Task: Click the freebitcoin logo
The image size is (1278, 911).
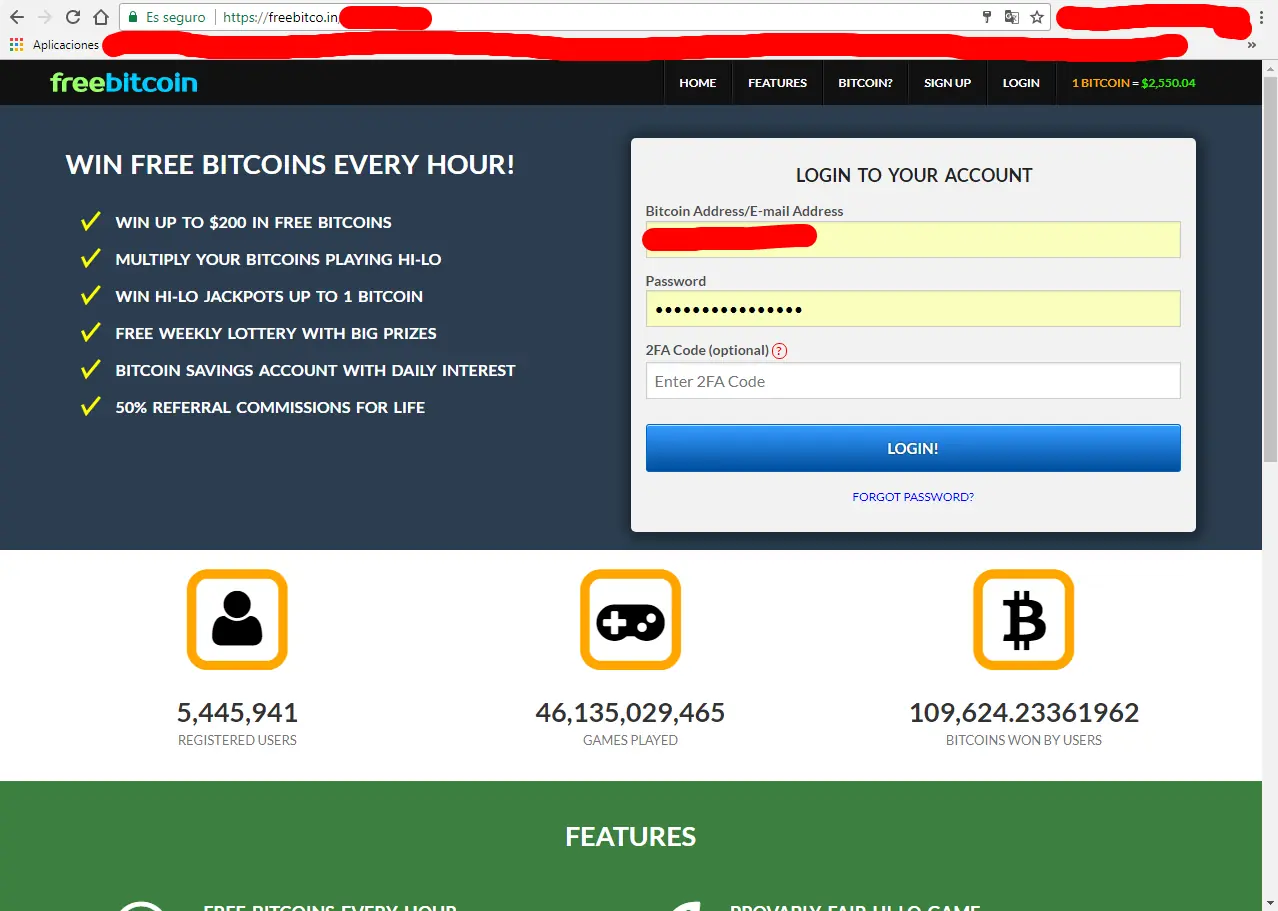Action: (124, 83)
